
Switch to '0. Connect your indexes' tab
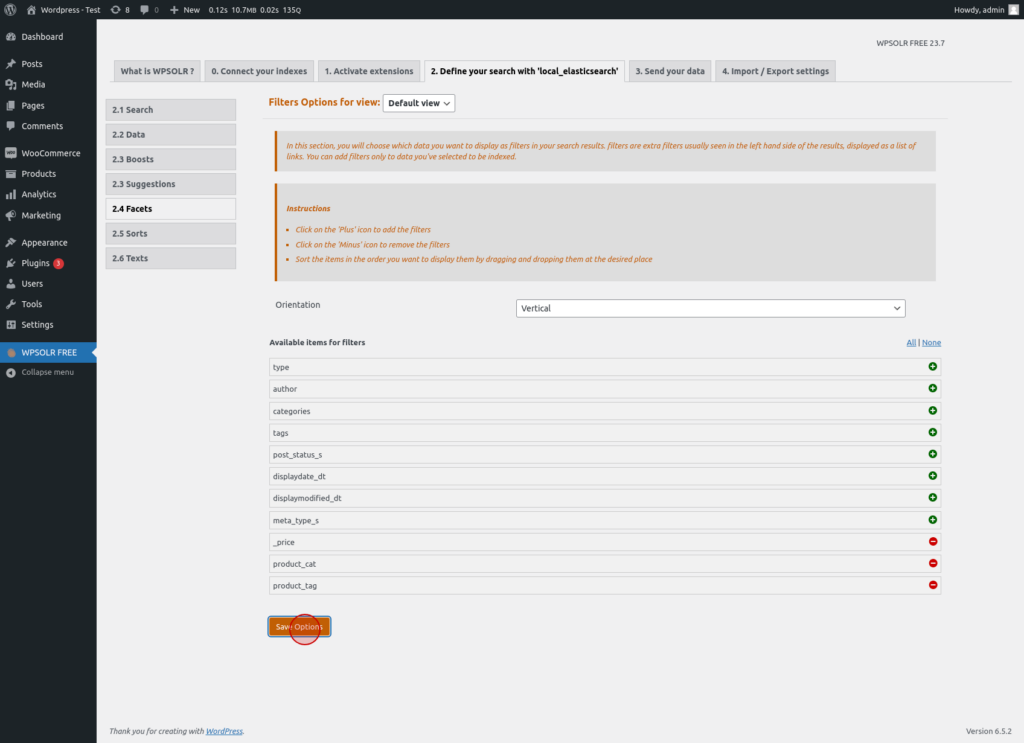(x=259, y=71)
